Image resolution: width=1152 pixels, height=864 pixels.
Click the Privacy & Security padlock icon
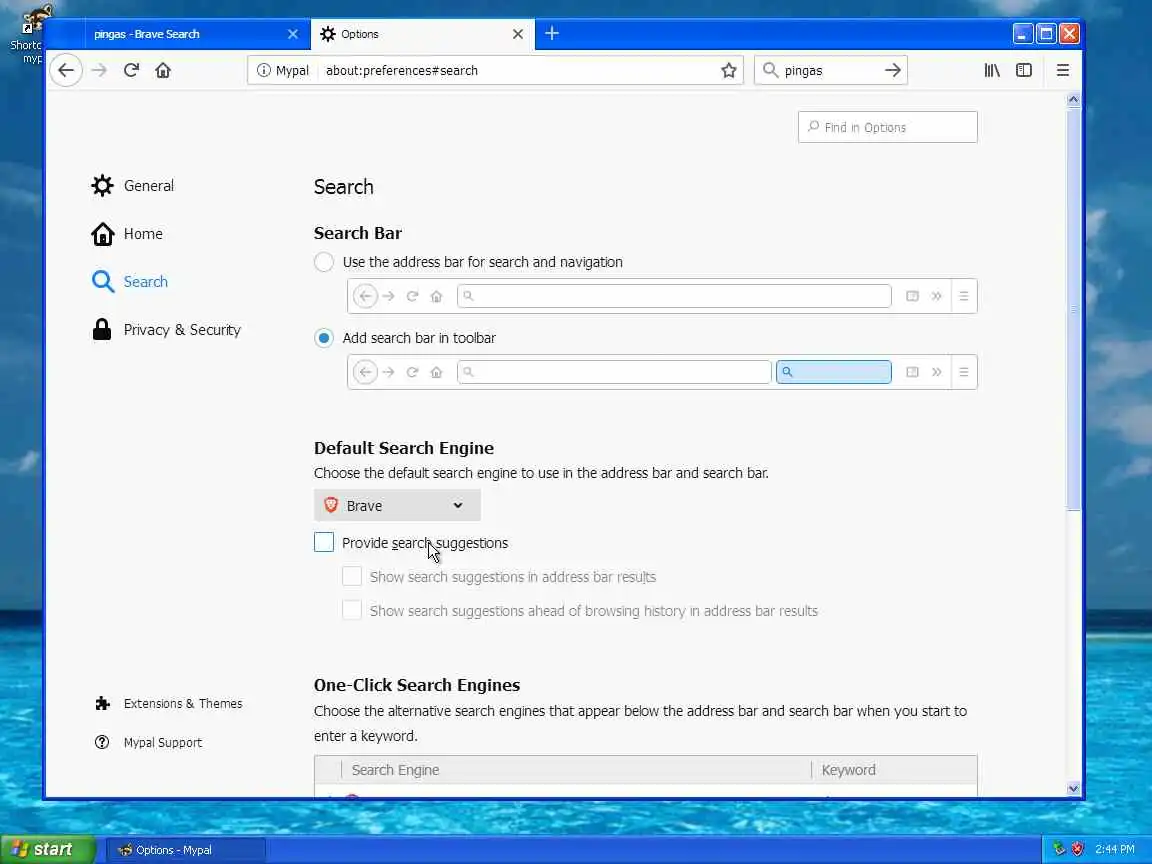[x=102, y=330]
